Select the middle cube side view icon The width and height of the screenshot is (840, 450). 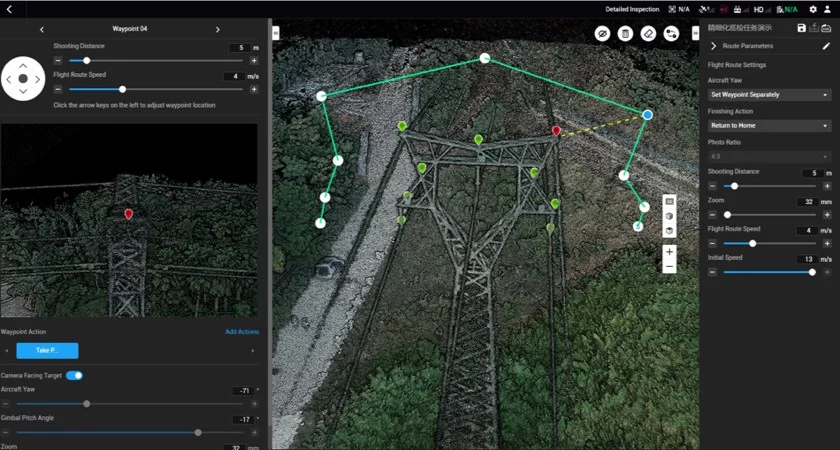(669, 216)
